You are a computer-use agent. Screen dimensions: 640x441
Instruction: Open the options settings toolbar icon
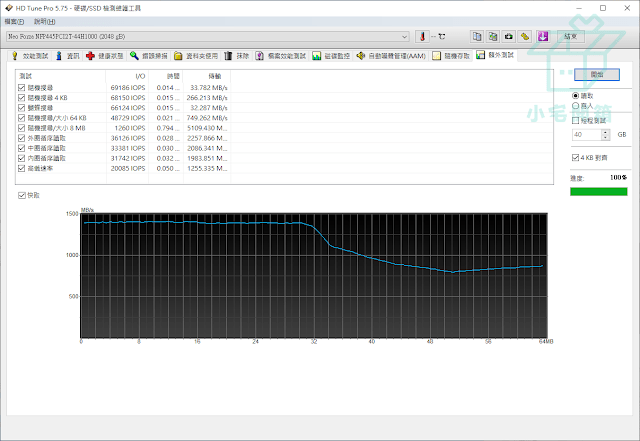coord(525,37)
